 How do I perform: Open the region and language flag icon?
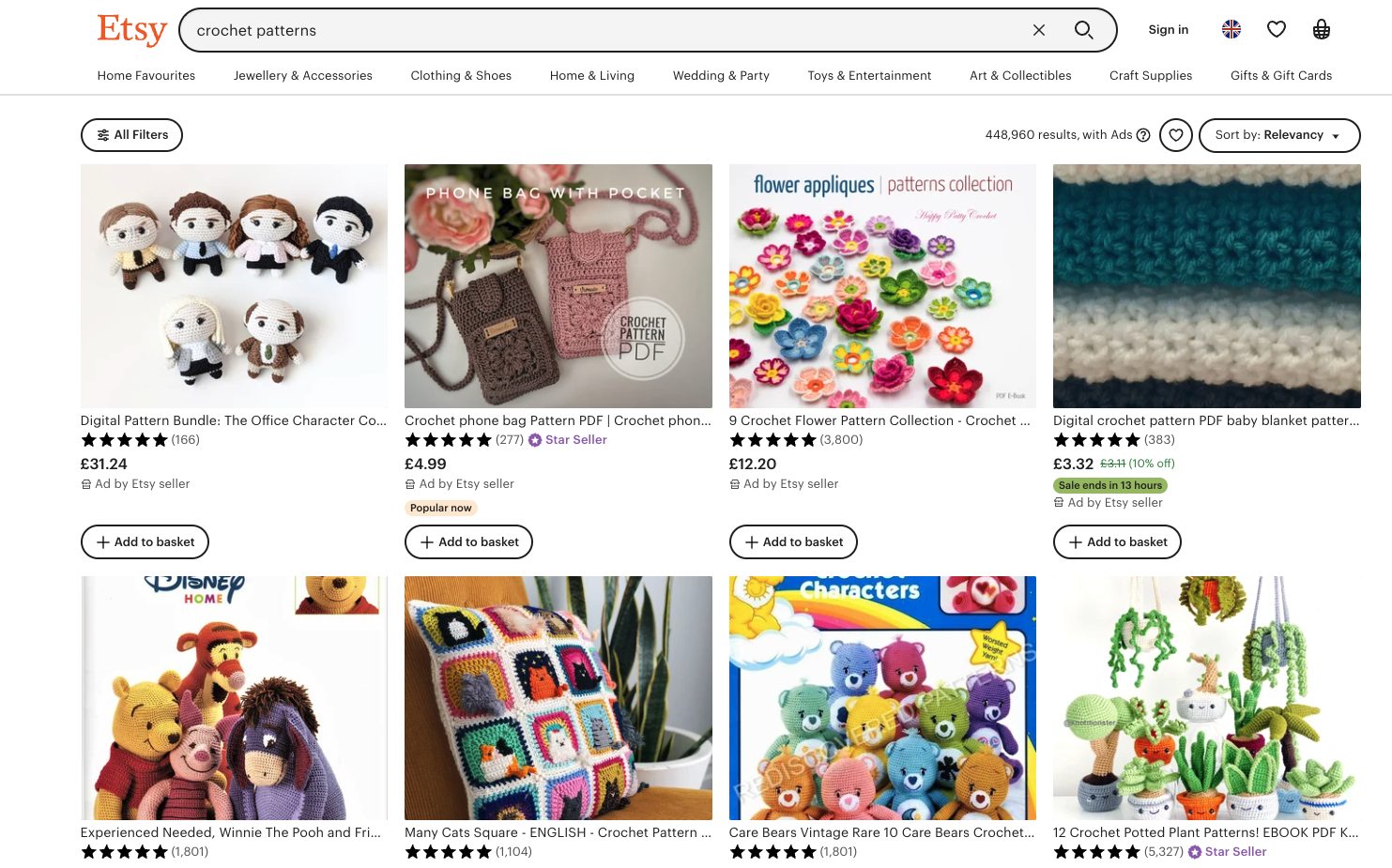1231,29
